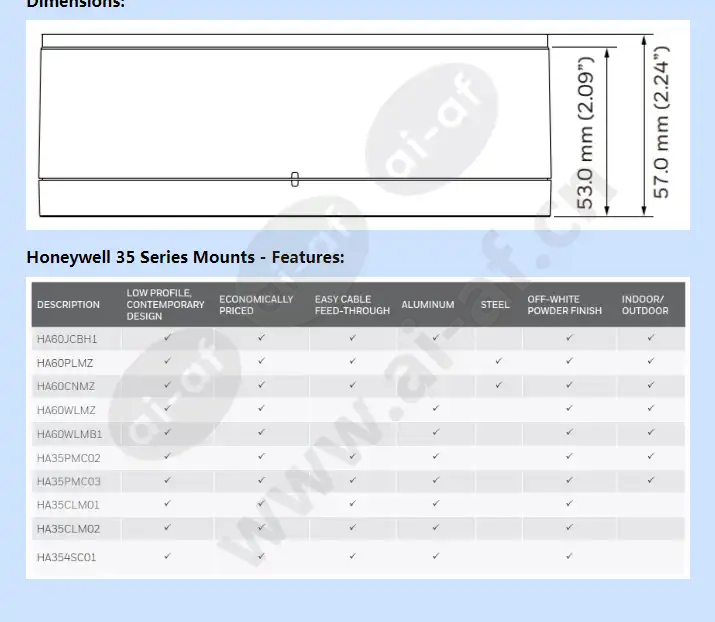Screen dimensions: 715x622
Task: Click the 57.0 mm (2.24") dimension label
Action: click(x=661, y=122)
